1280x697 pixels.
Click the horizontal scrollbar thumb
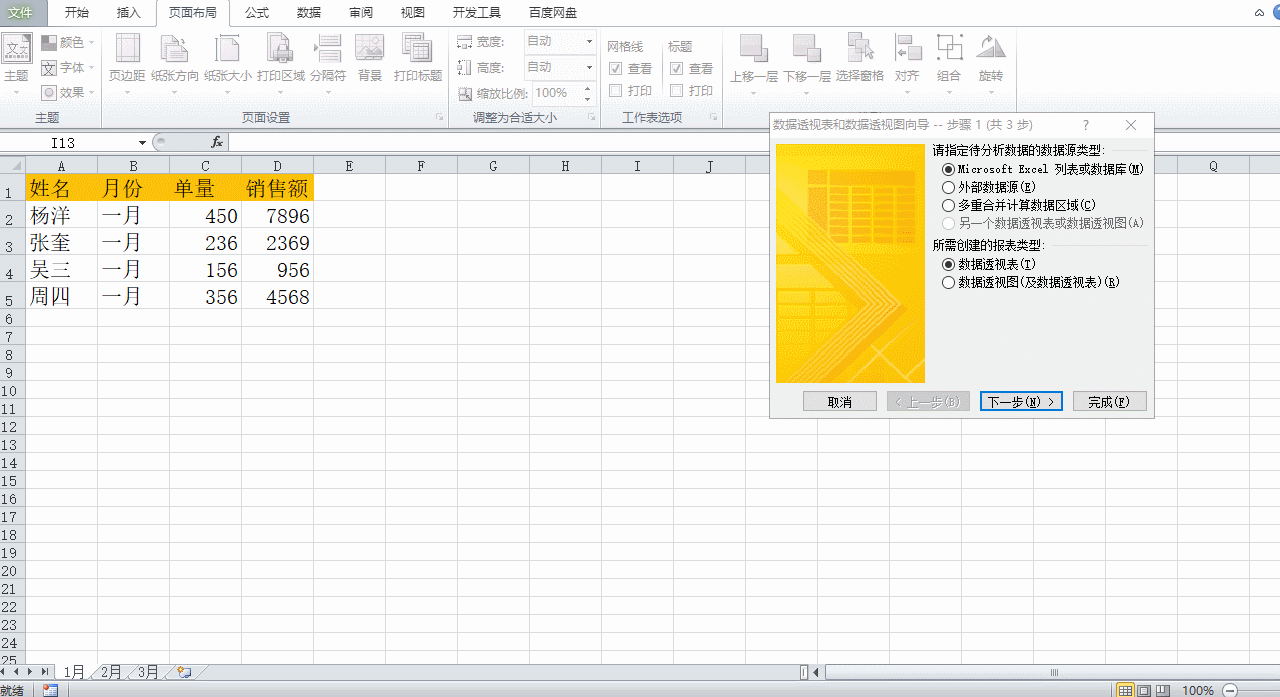(1054, 672)
